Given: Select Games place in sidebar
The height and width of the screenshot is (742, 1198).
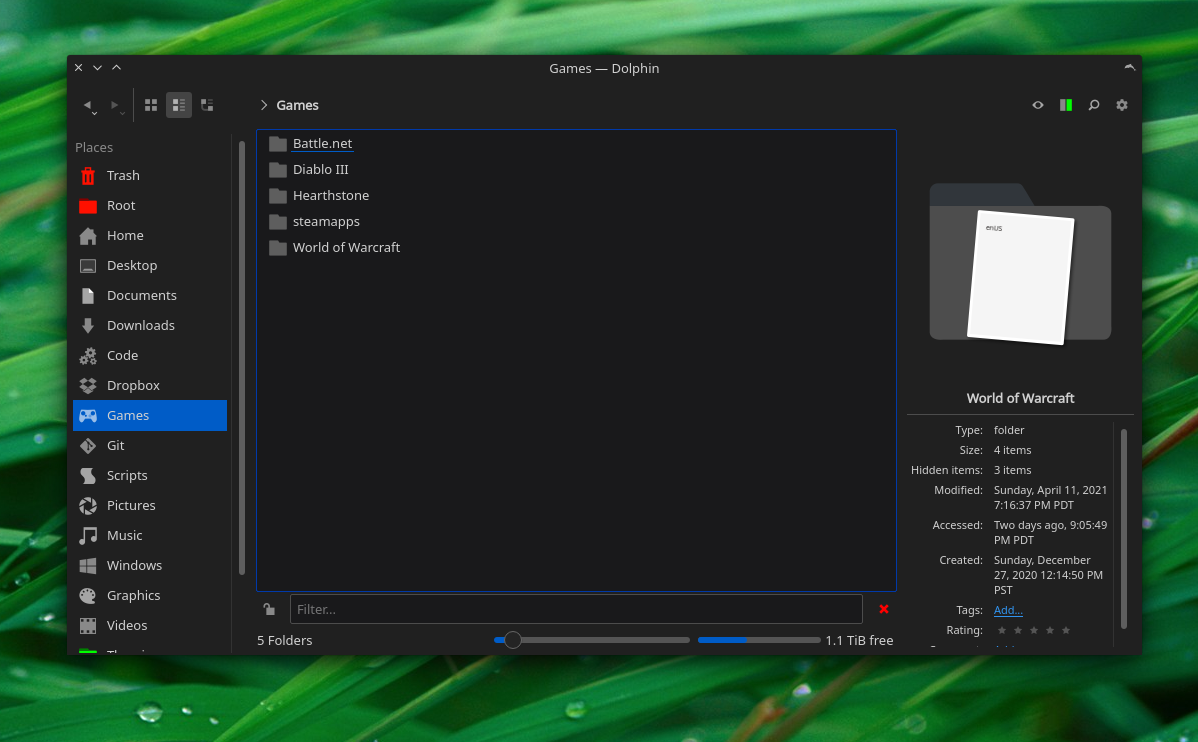Looking at the screenshot, I should pyautogui.click(x=150, y=415).
